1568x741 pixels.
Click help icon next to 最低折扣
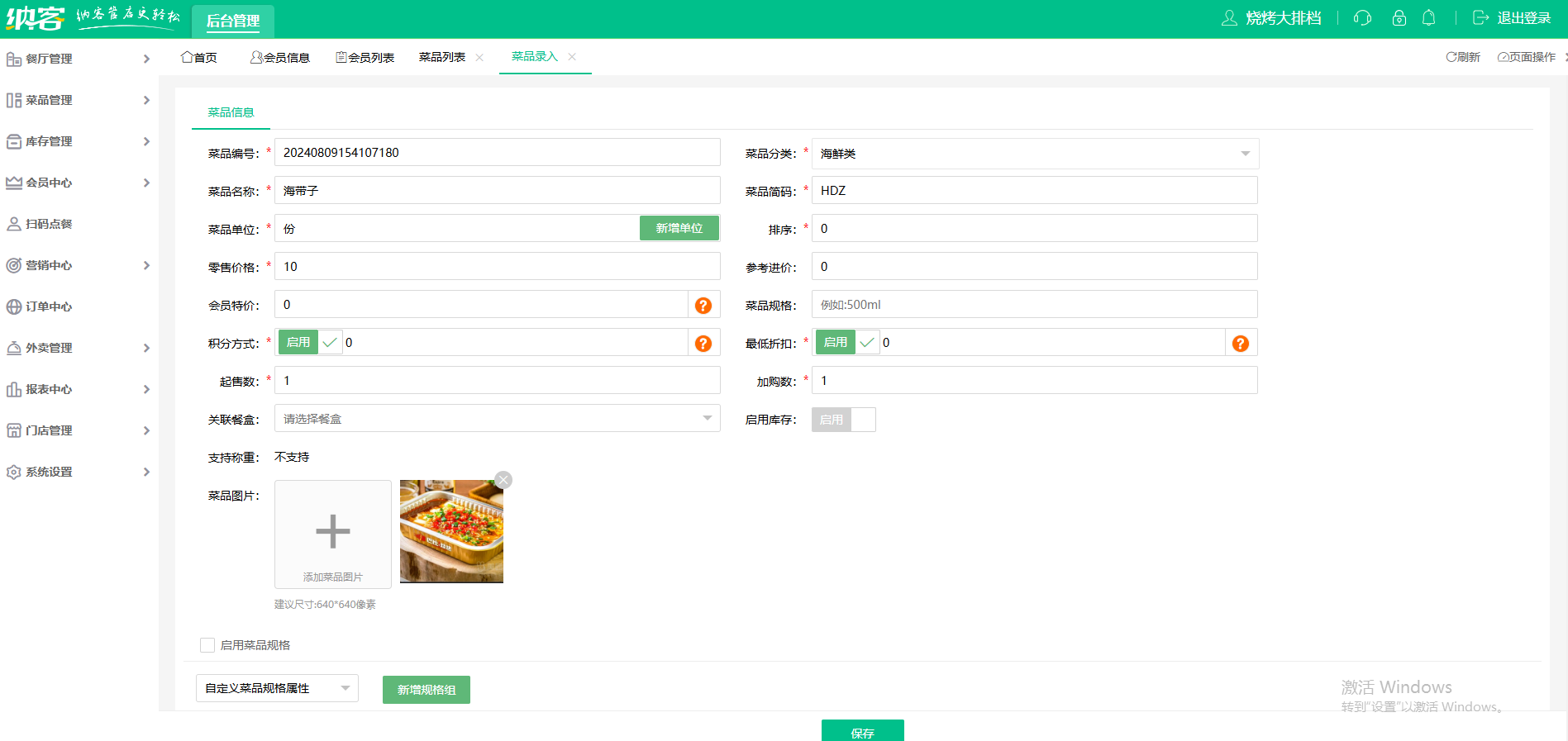pyautogui.click(x=1241, y=344)
